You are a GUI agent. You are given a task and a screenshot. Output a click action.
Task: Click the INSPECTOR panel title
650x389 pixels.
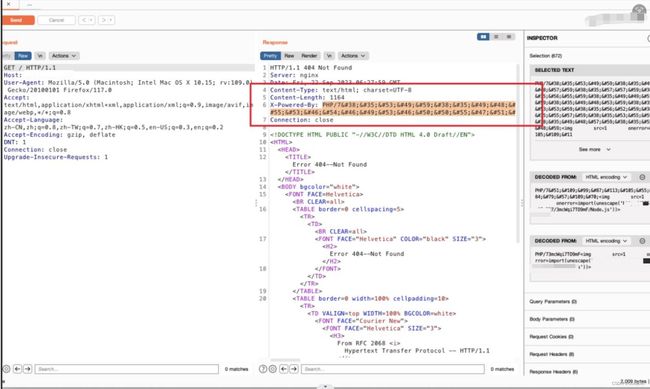pos(542,38)
